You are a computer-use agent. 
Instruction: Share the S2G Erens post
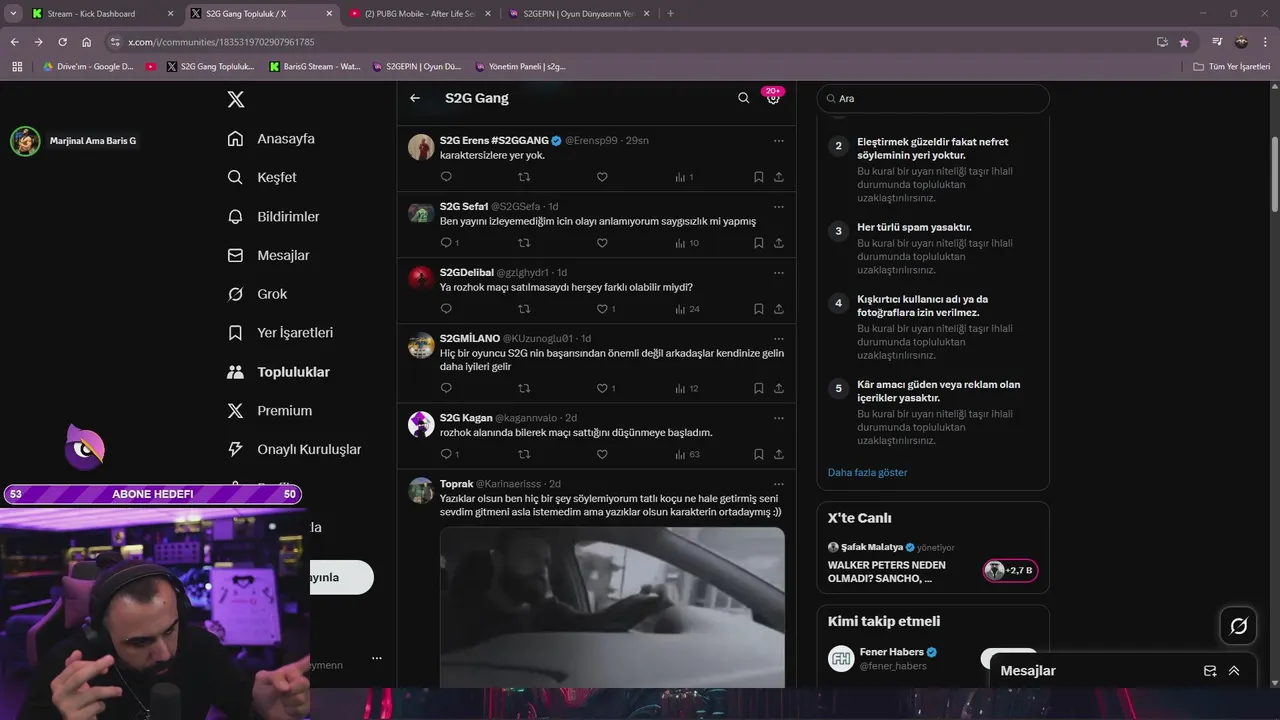(x=778, y=177)
